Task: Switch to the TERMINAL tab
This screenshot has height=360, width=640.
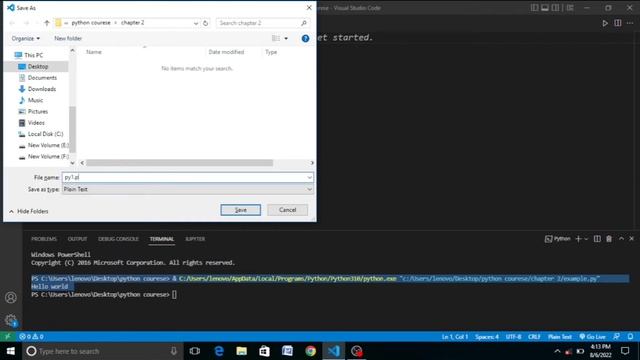Action: tap(162, 239)
